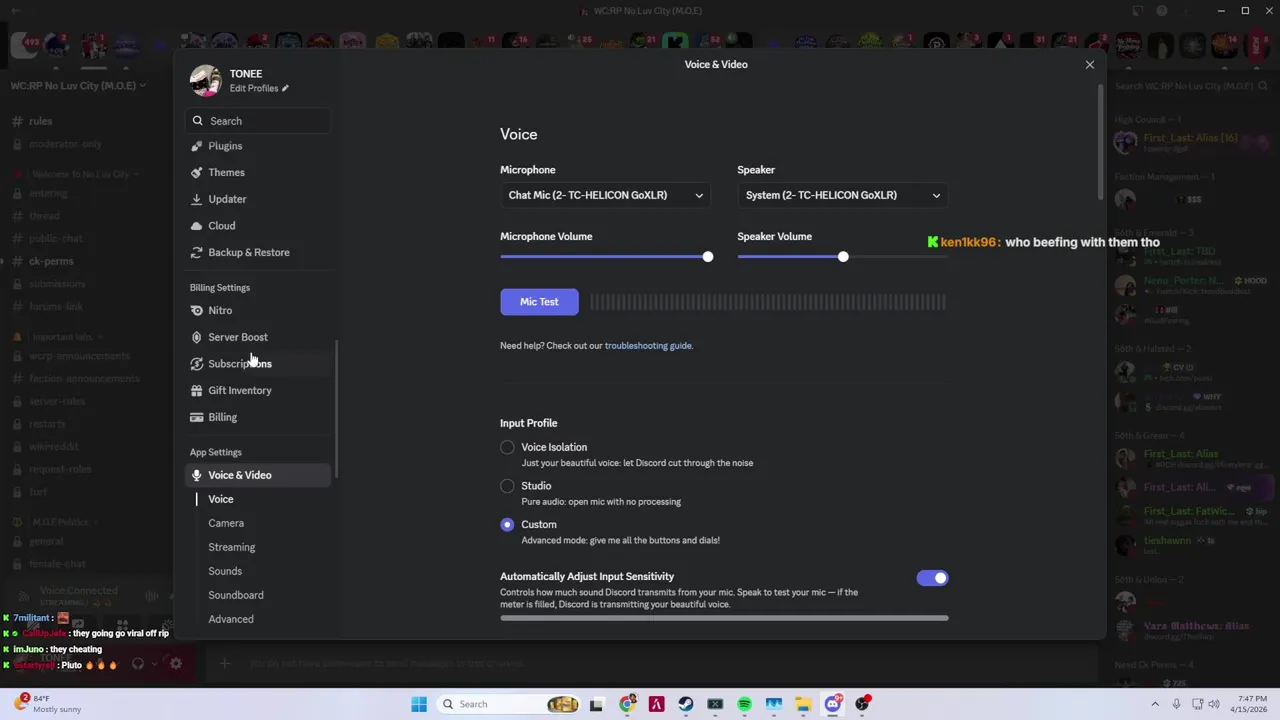The width and height of the screenshot is (1280, 720).
Task: Click the Updater download icon
Action: (196, 199)
